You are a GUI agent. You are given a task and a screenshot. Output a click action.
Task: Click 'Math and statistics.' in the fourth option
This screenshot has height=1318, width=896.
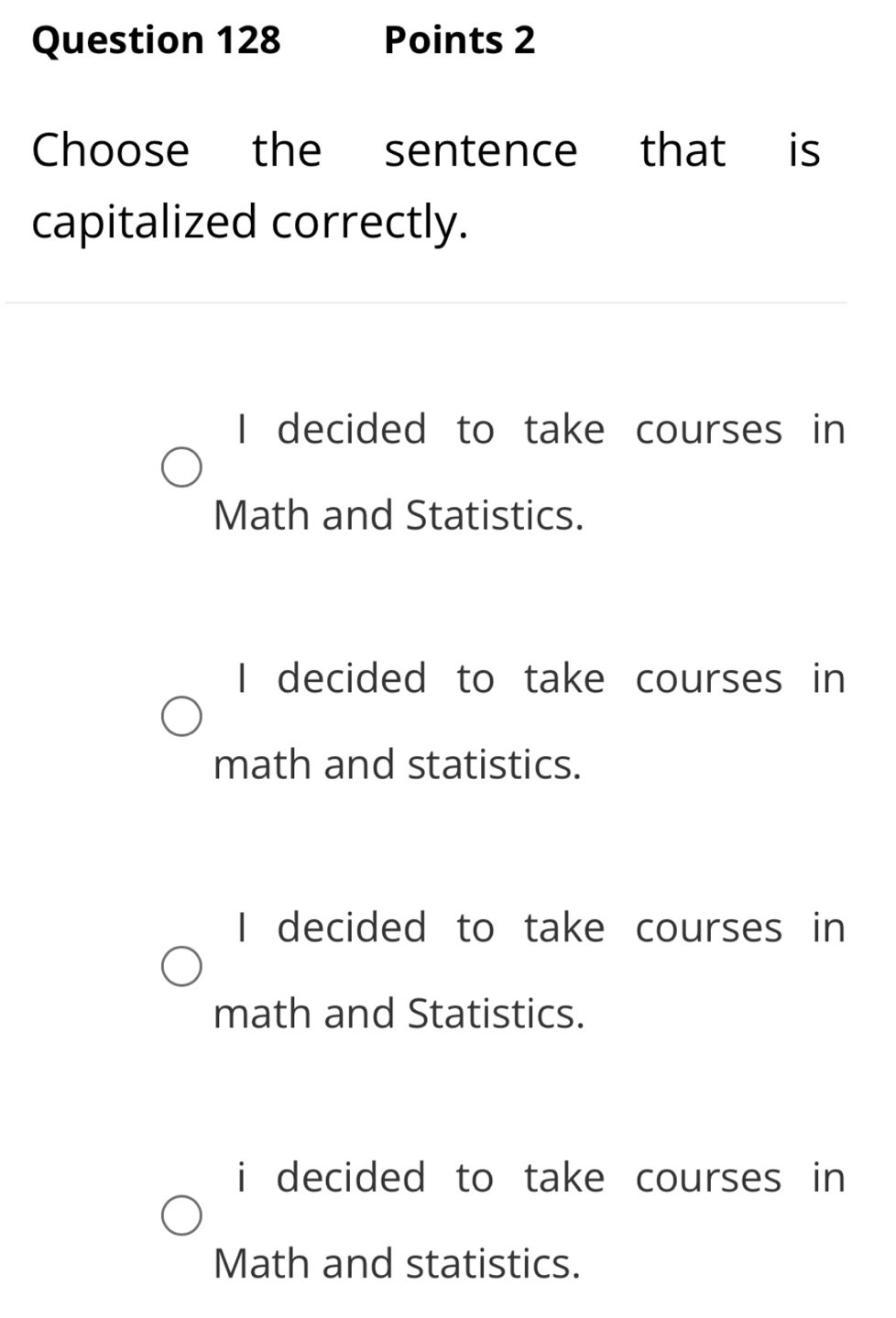tap(398, 1261)
